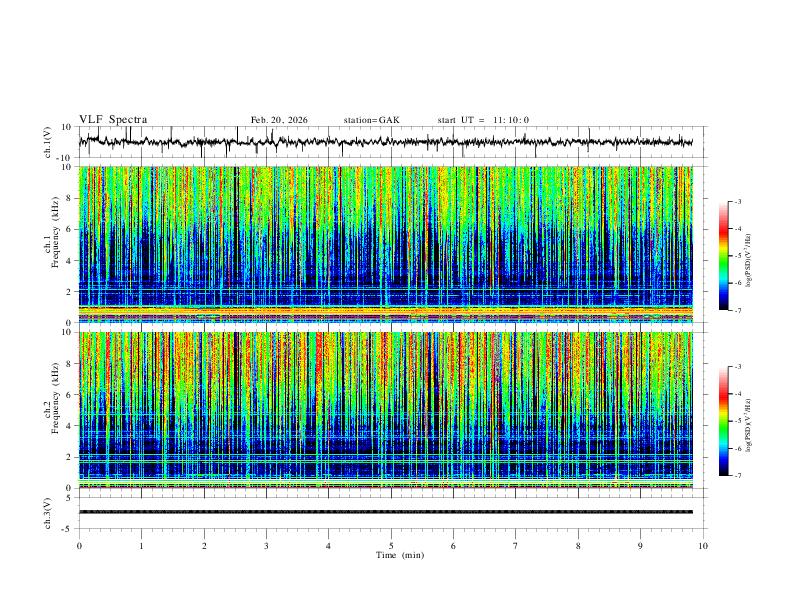Click the "10" label ending the time axis
The height and width of the screenshot is (612, 792).
click(703, 546)
